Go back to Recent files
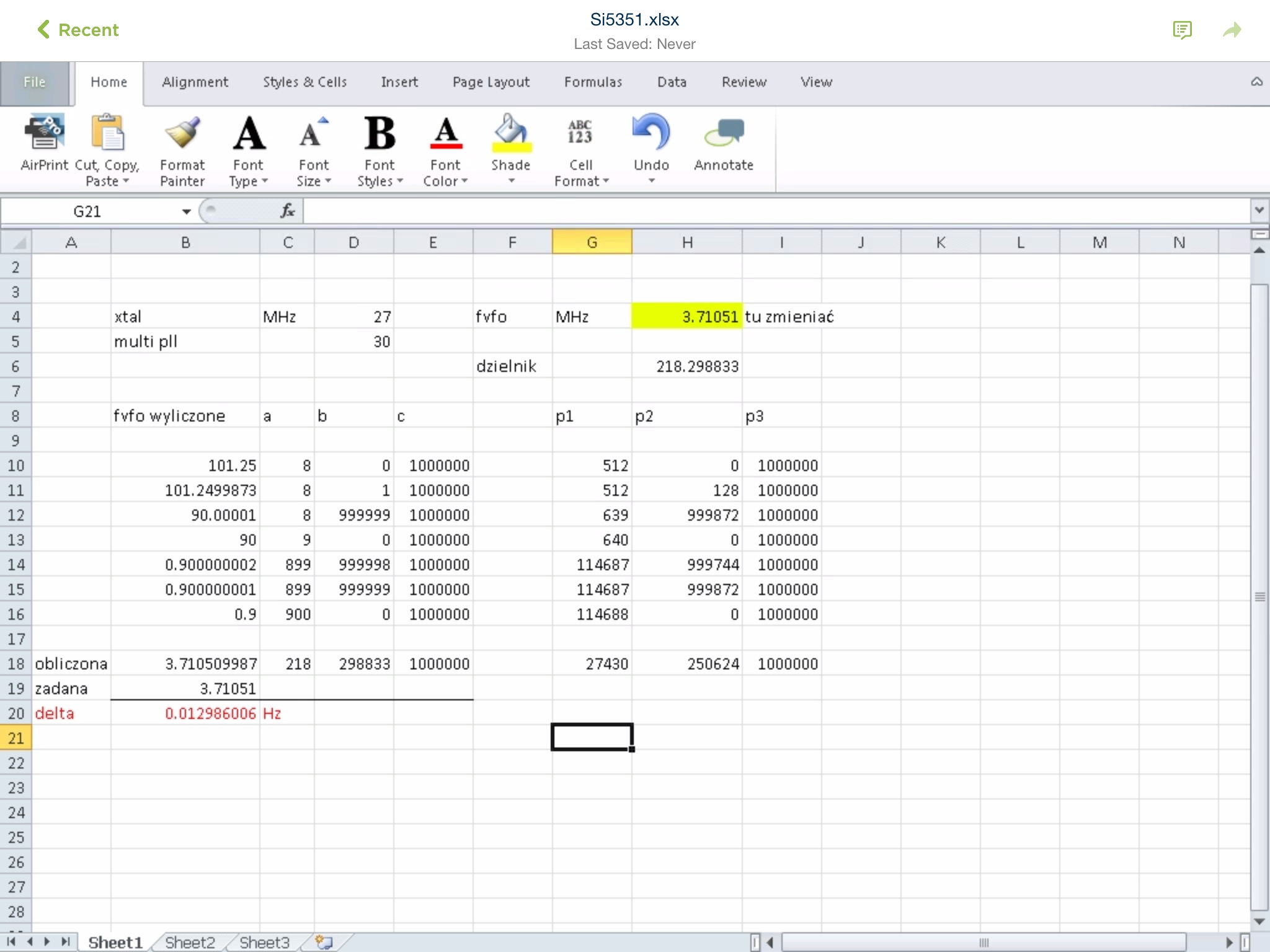The width and height of the screenshot is (1270, 952). click(78, 30)
